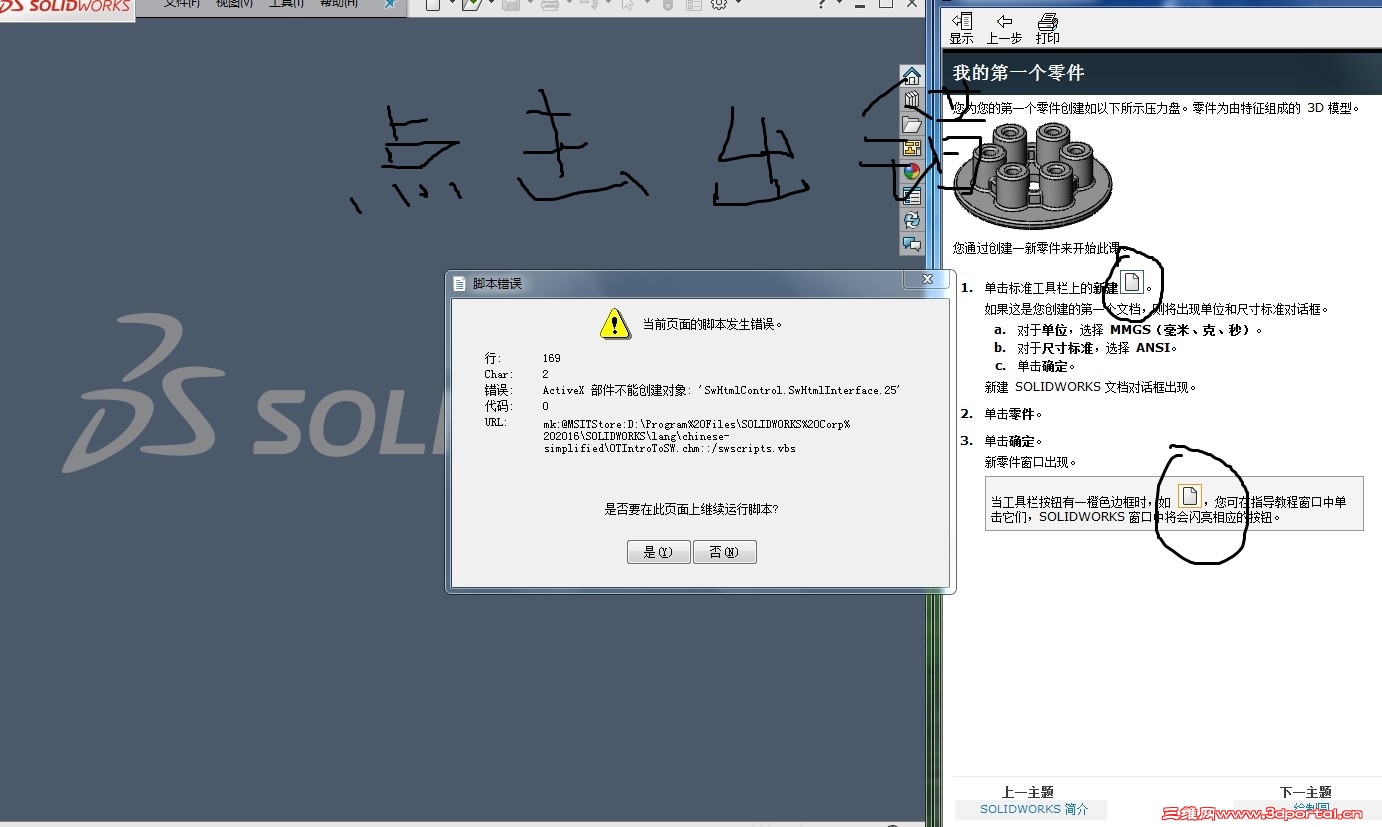The image size is (1382, 827).
Task: Click '是否要在此页面上继续运行脚本?' question
Action: (691, 509)
